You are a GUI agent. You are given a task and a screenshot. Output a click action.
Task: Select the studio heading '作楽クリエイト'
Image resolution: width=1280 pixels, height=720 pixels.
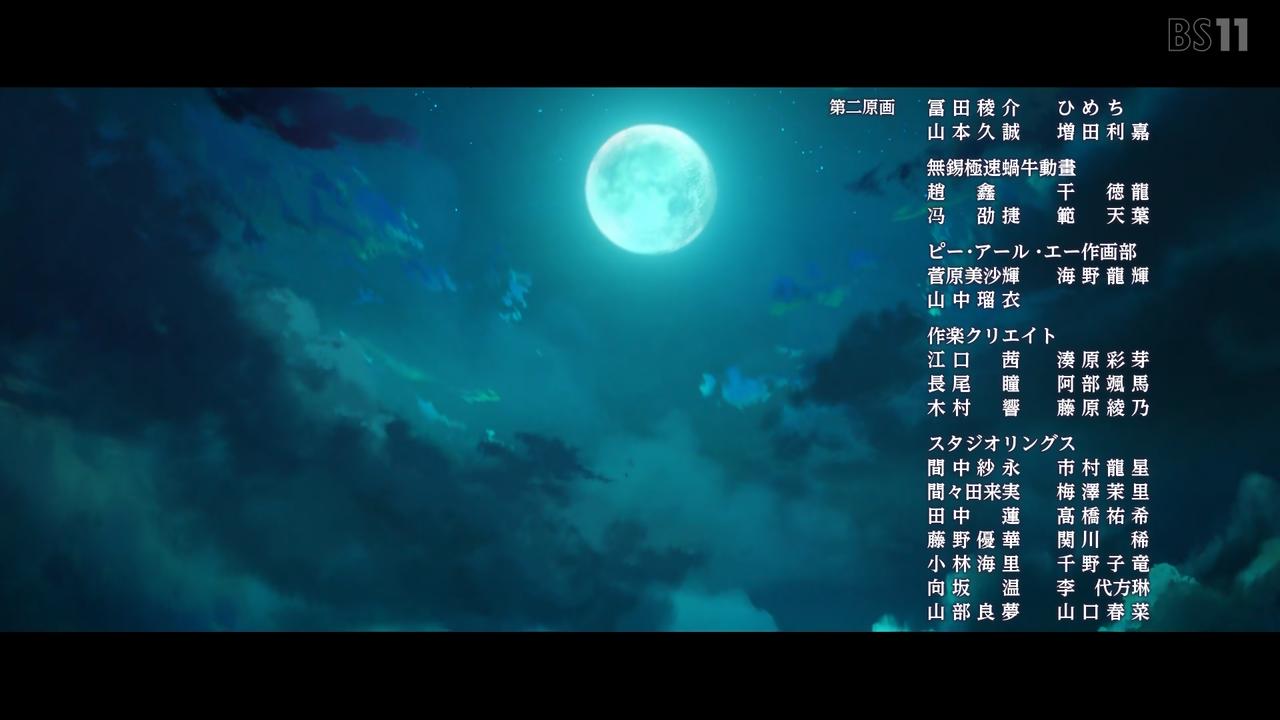(x=992, y=336)
